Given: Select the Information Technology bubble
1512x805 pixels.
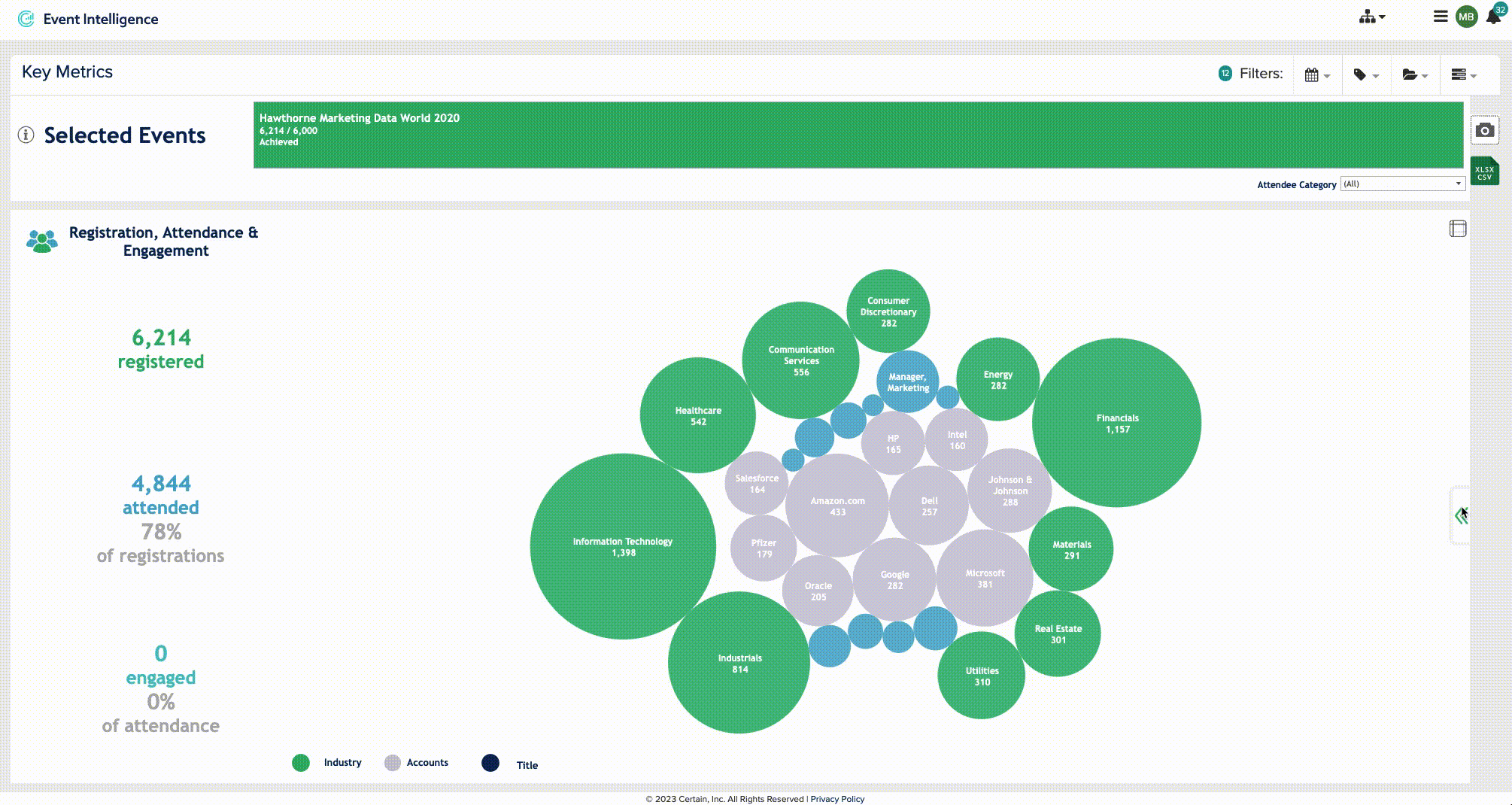Looking at the screenshot, I should (623, 546).
